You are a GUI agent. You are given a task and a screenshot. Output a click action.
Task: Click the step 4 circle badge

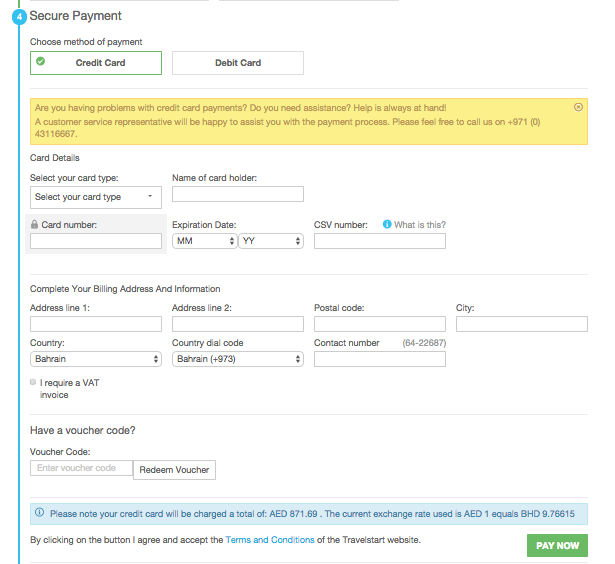tap(19, 17)
